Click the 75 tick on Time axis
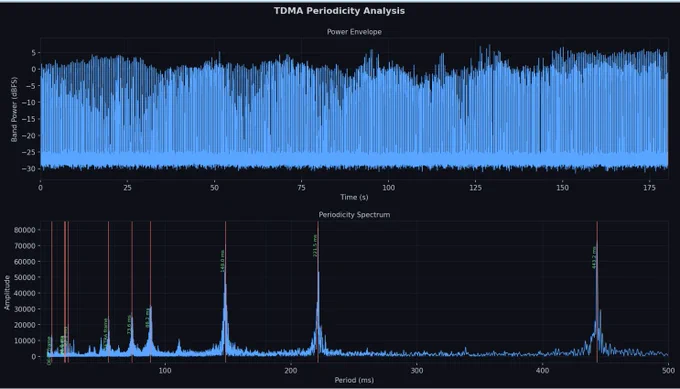This screenshot has width=680, height=389. 301,188
